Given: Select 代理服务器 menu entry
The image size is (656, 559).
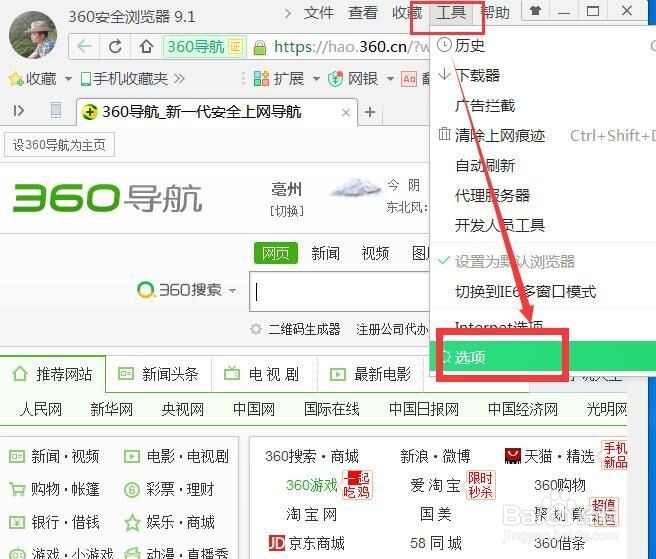Looking at the screenshot, I should [x=492, y=195].
